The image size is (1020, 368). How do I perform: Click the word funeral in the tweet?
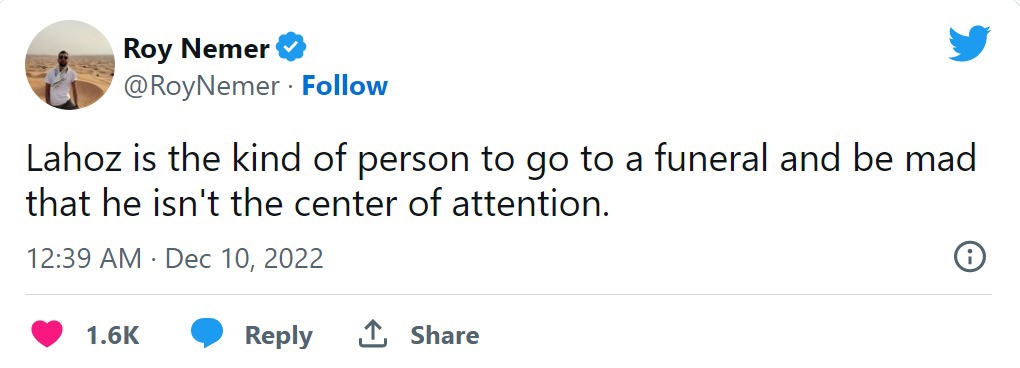711,159
